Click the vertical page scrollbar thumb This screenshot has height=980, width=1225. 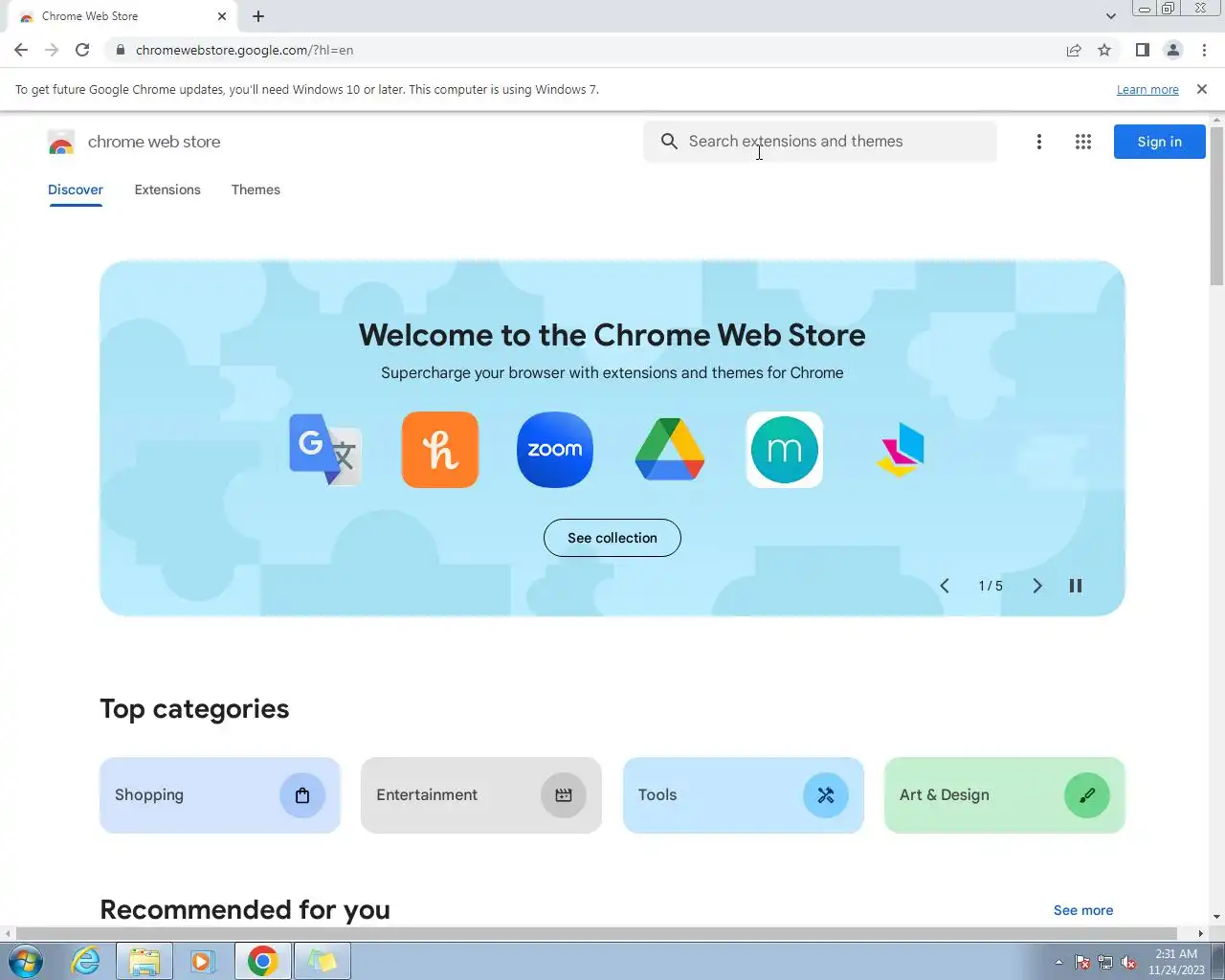point(1217,206)
